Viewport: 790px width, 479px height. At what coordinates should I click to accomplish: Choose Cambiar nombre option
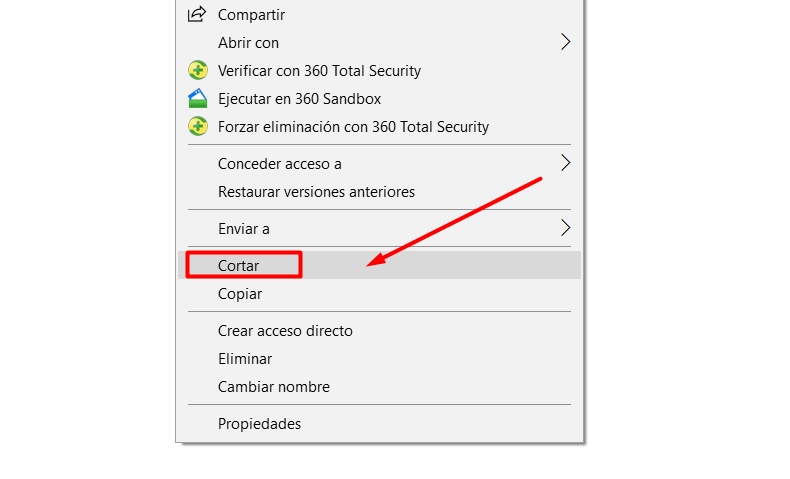tap(379, 386)
